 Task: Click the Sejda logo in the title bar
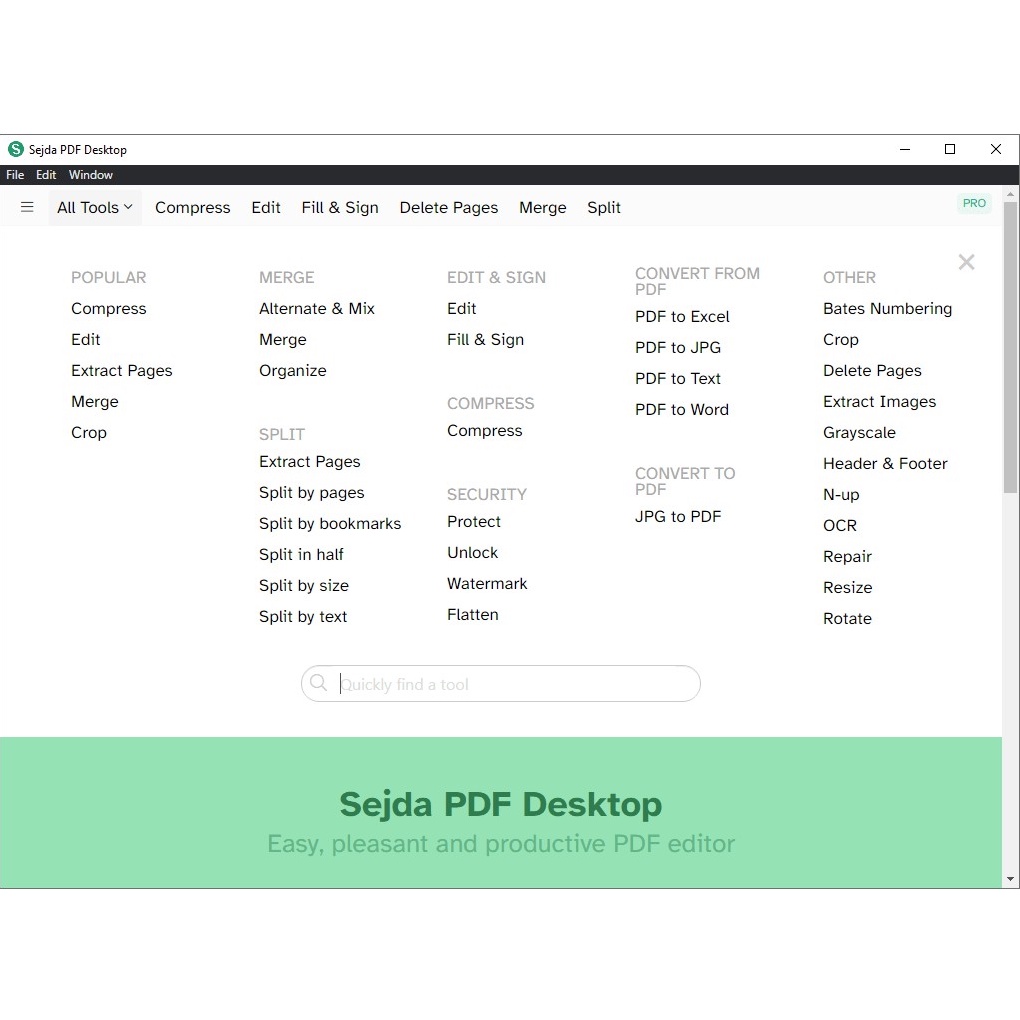(x=15, y=149)
